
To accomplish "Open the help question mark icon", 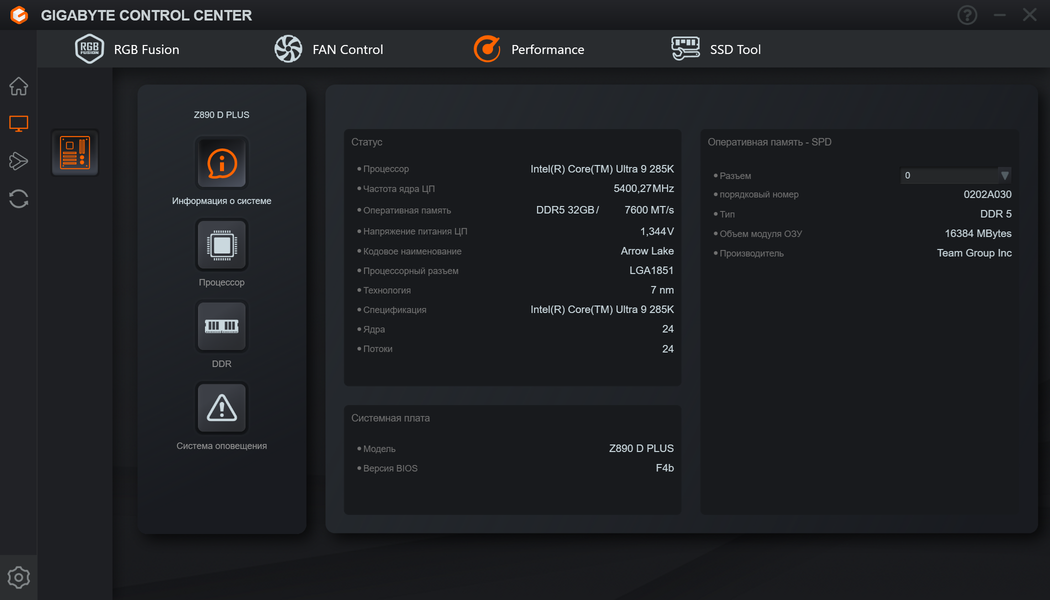I will [x=967, y=15].
